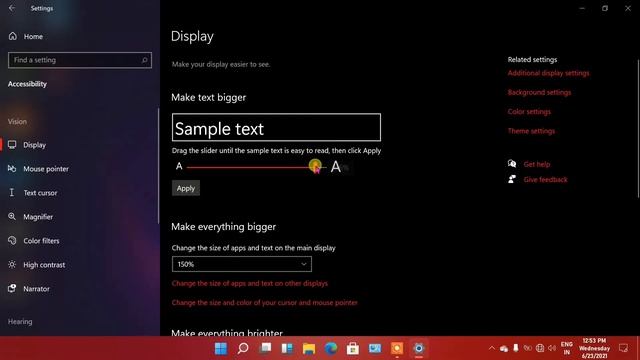Click the network globe tray icon

(540, 348)
